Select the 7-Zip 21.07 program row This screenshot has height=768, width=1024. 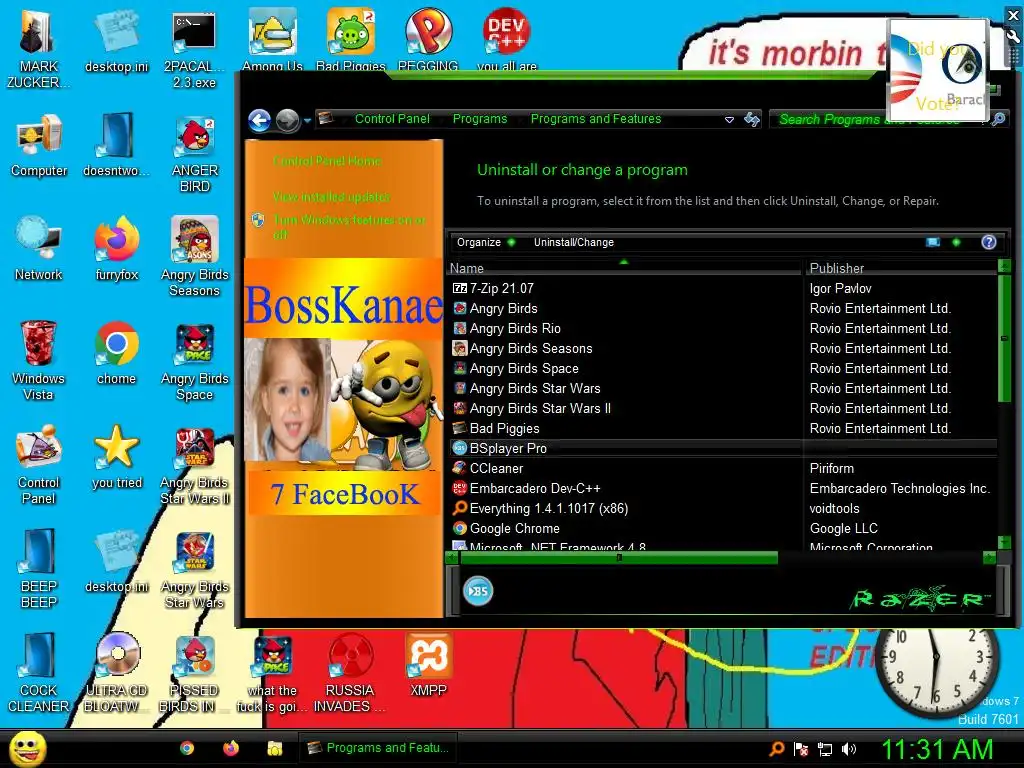click(x=722, y=288)
